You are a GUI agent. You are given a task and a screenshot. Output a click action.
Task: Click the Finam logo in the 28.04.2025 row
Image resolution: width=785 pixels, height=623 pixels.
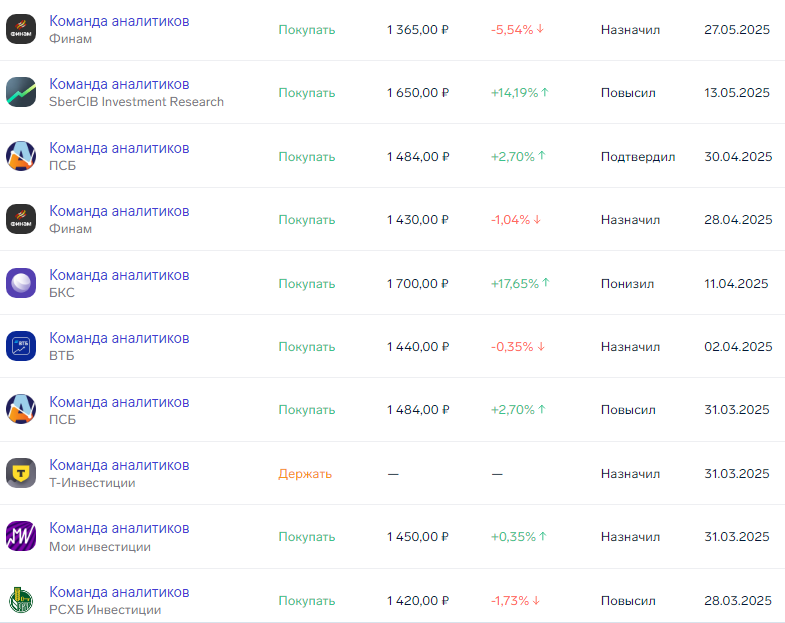(x=21, y=219)
